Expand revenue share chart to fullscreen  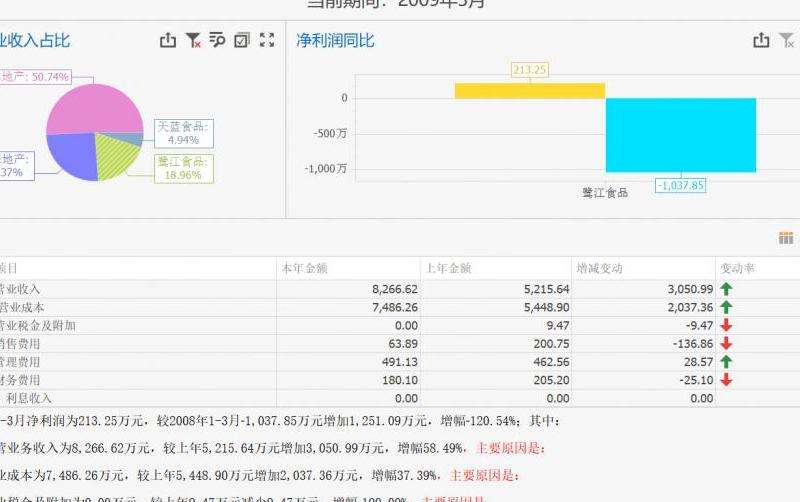pyautogui.click(x=267, y=41)
